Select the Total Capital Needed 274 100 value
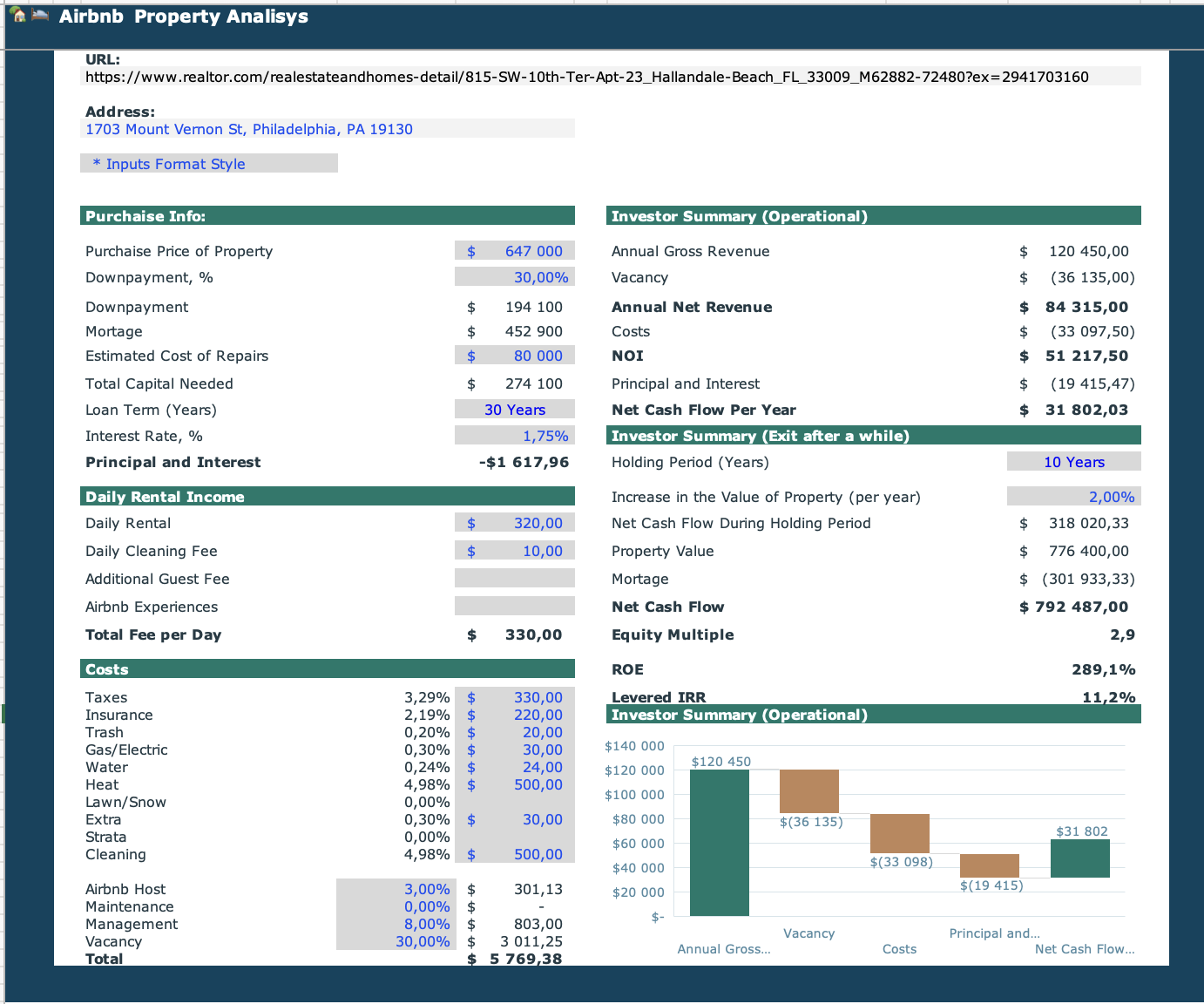The image size is (1204, 1004). pyautogui.click(x=515, y=383)
